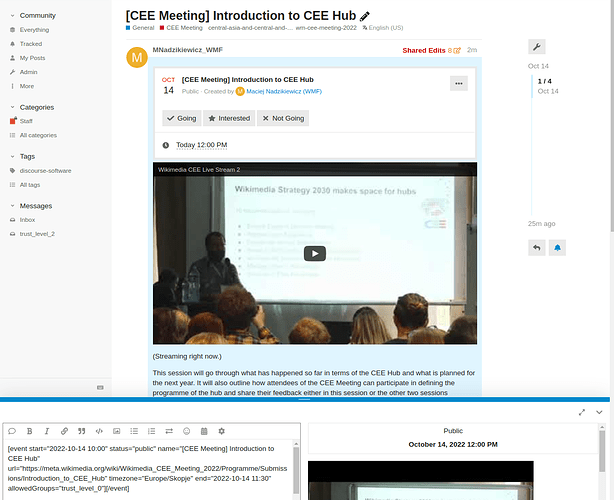Mark yourself as Going to event
614x500 pixels.
[x=182, y=118]
